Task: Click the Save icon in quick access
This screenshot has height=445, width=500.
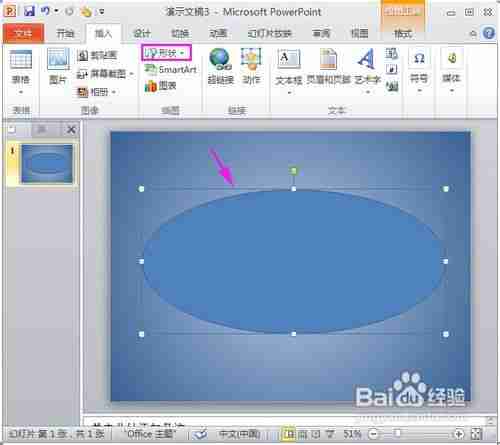Action: tap(29, 11)
